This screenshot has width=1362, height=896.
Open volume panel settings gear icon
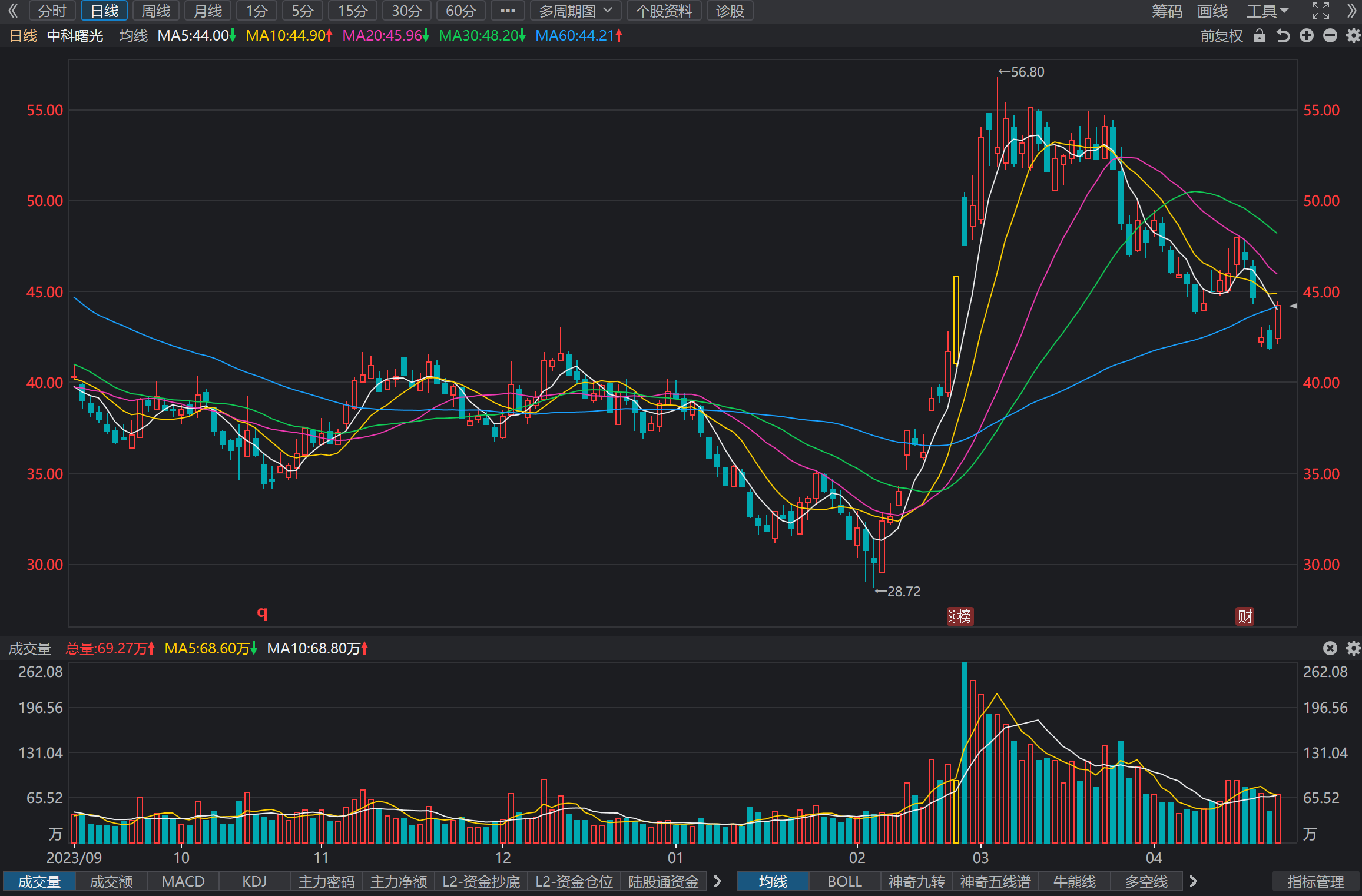point(1353,648)
